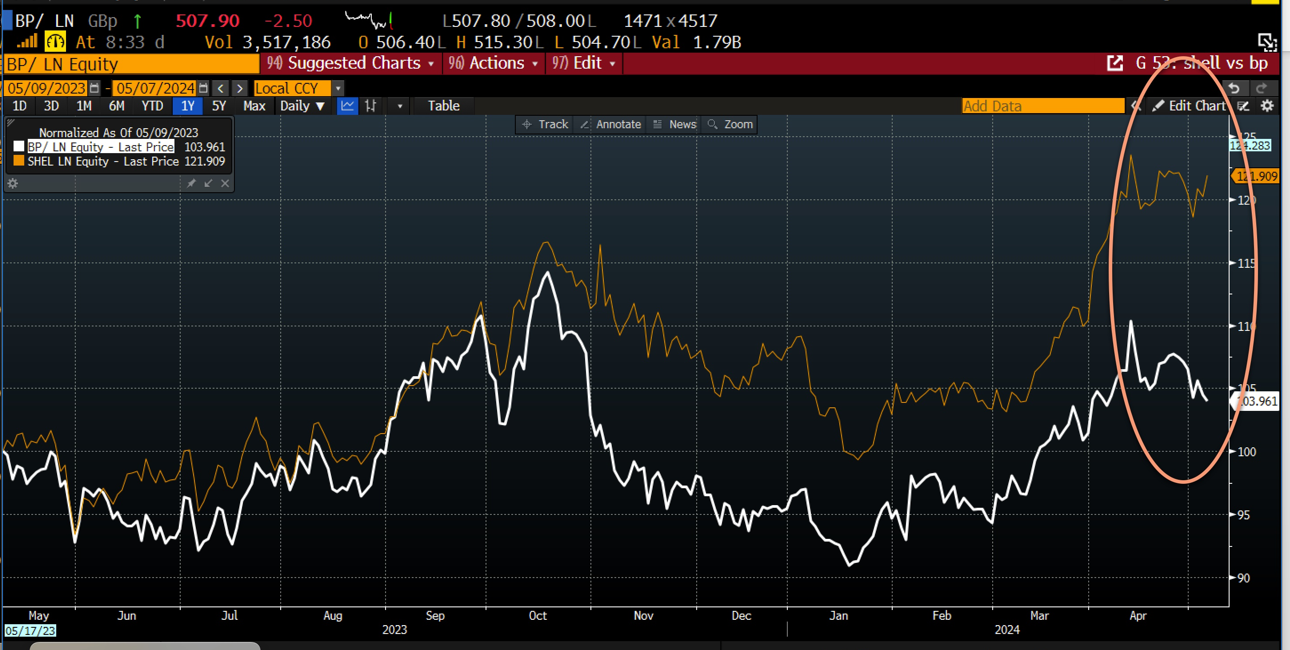
Task: Select the line chart type icon
Action: (349, 106)
